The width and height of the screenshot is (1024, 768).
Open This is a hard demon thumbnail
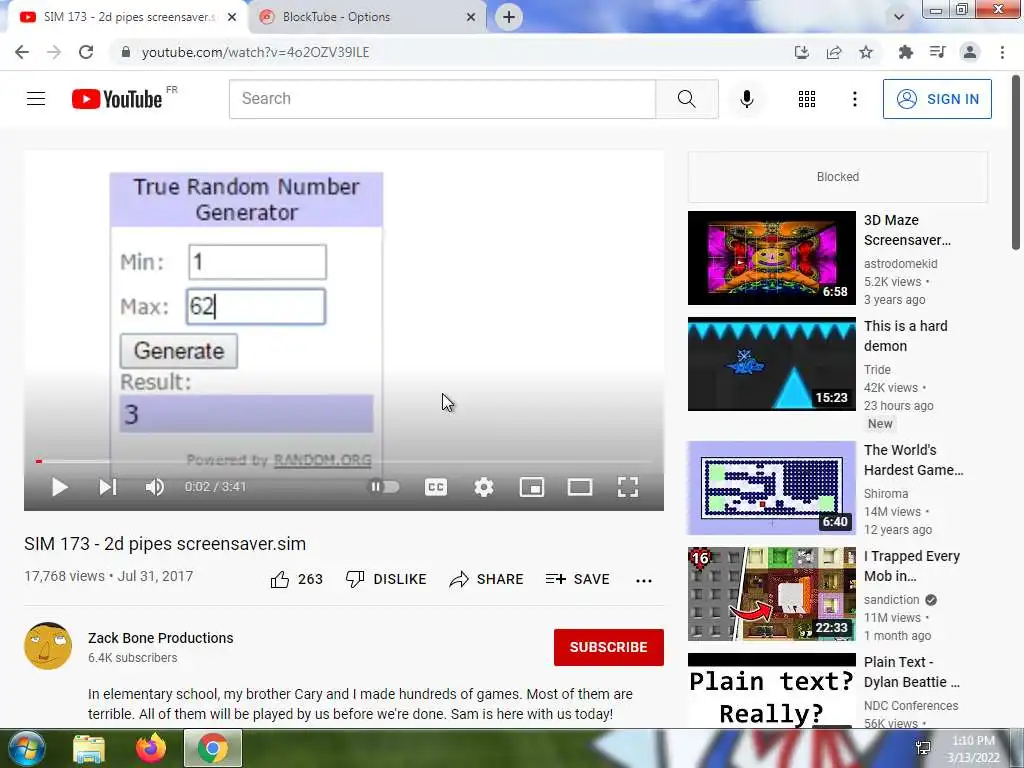point(771,364)
